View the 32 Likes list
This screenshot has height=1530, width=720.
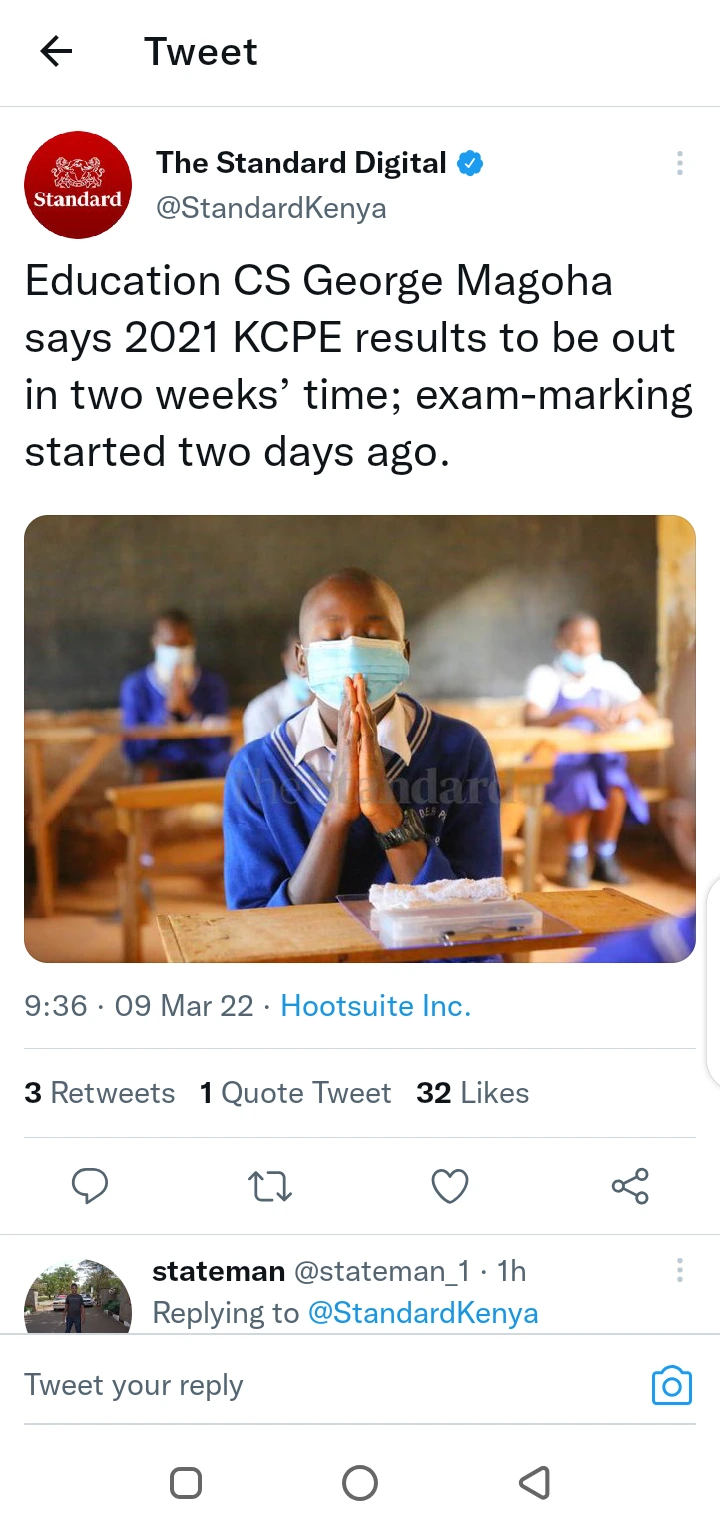point(473,1093)
